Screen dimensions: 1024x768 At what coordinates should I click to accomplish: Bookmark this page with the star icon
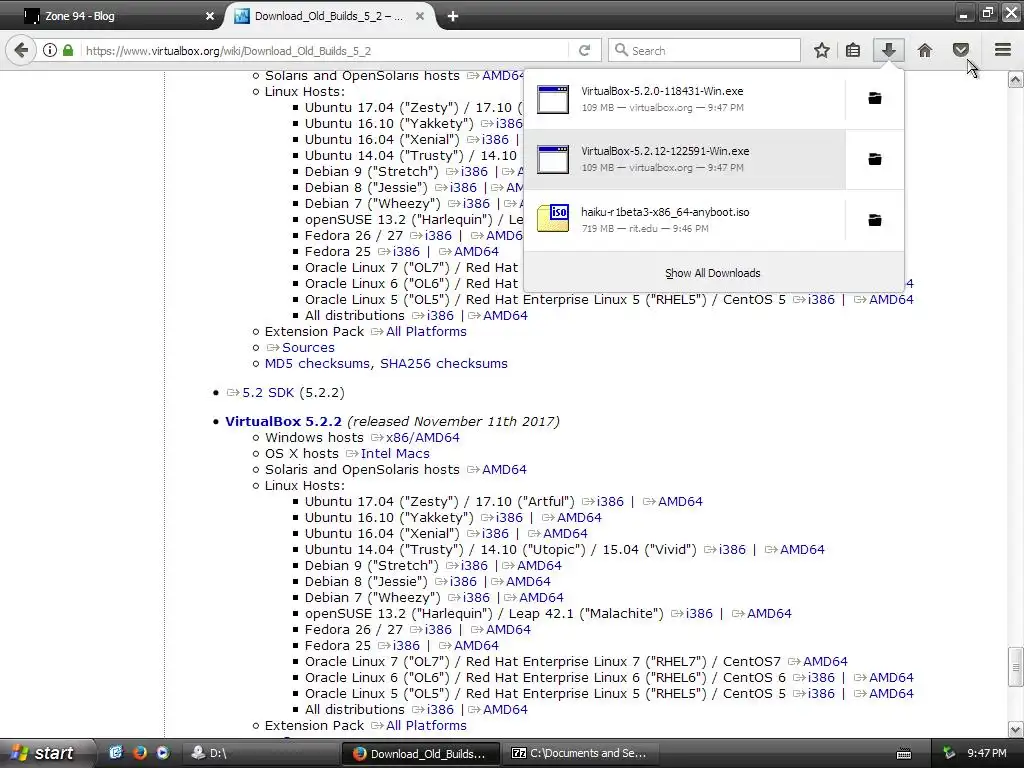[822, 50]
